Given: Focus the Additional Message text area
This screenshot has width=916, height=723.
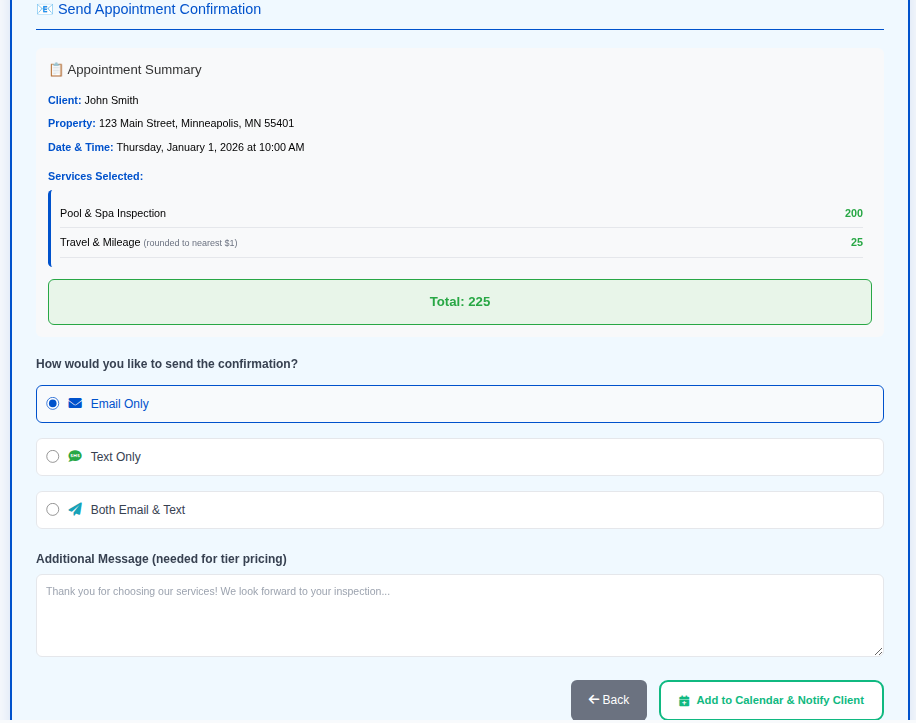Looking at the screenshot, I should pos(459,615).
